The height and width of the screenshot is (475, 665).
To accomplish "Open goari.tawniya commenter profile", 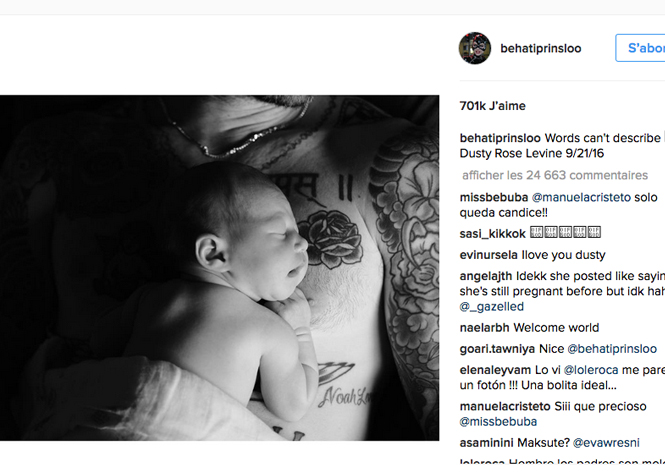I will point(497,349).
